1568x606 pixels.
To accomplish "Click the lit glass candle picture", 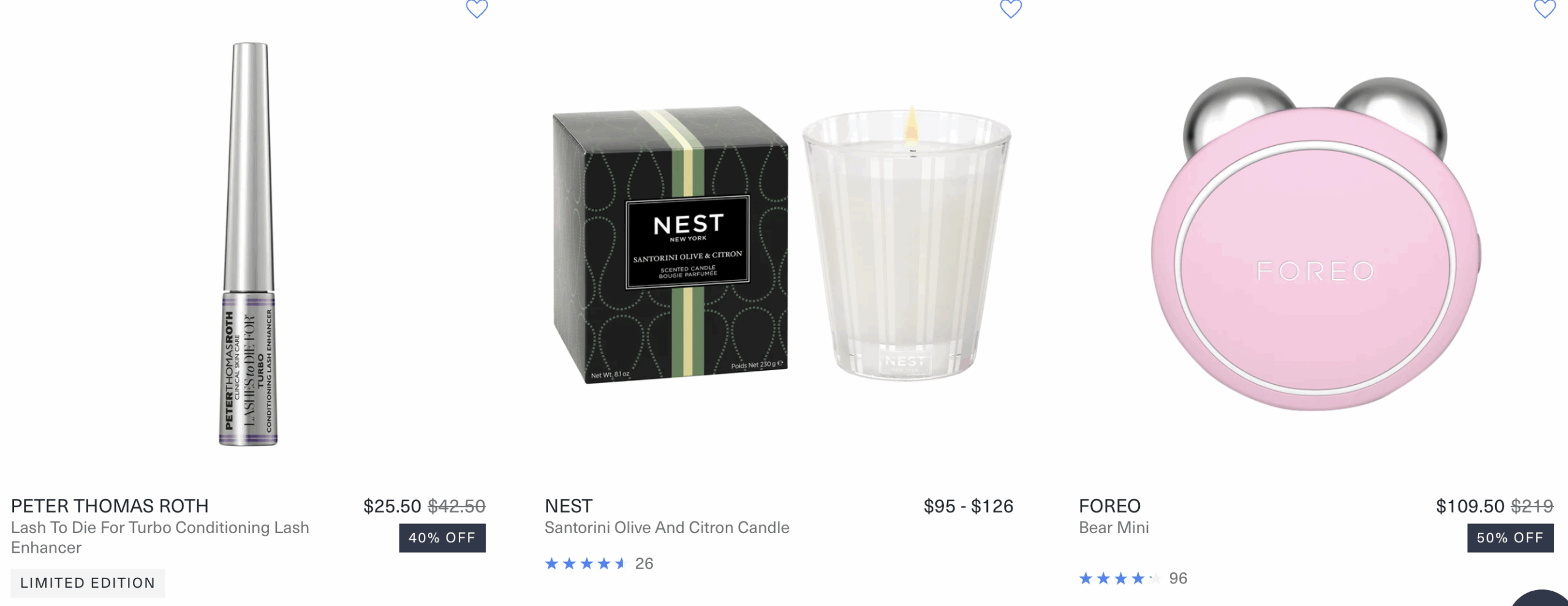I will (907, 243).
